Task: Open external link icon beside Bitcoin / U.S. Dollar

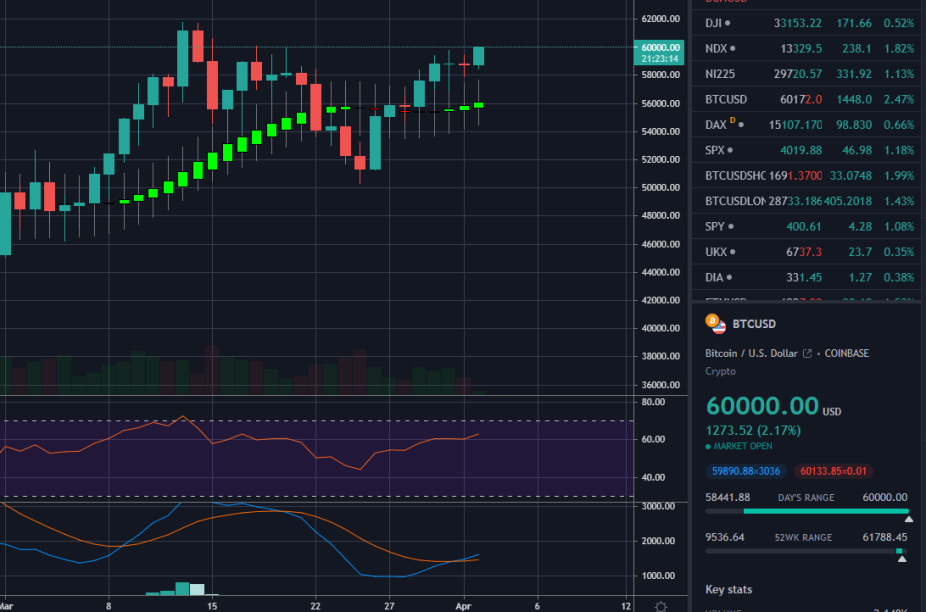Action: [x=807, y=353]
